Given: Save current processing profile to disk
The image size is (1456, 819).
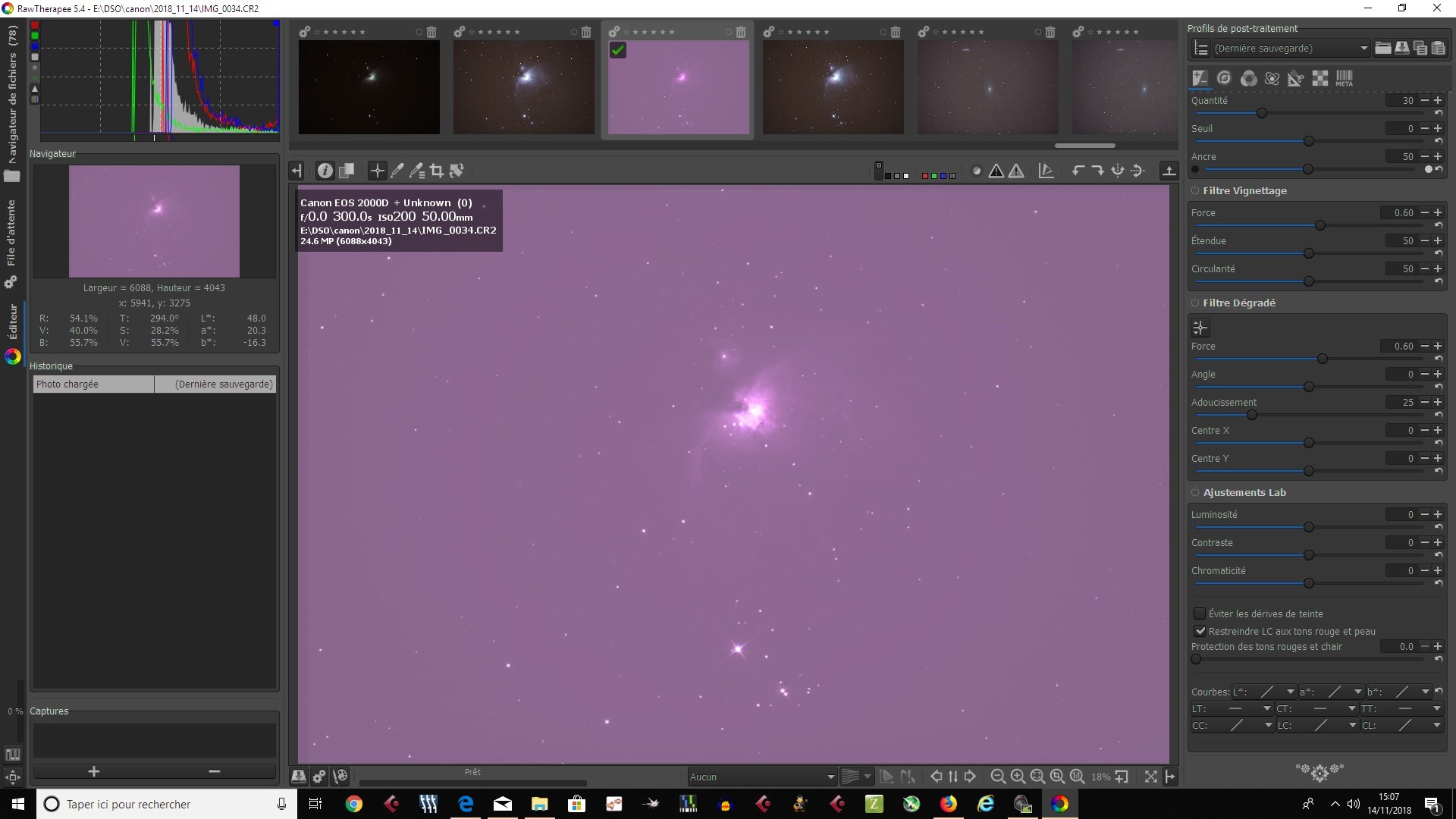Looking at the screenshot, I should click(1401, 48).
